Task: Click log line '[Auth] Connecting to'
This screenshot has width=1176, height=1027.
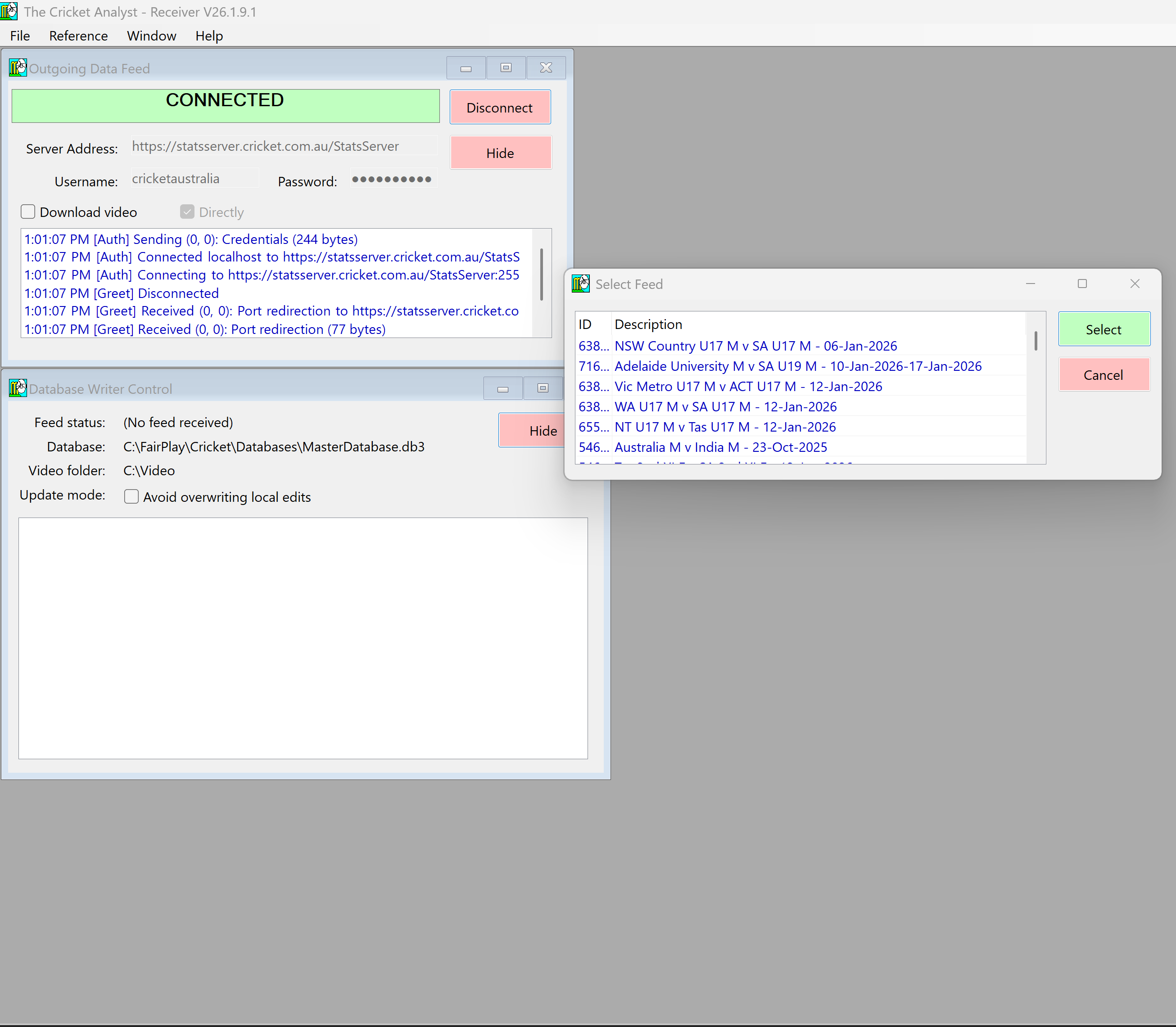Action: [x=272, y=275]
